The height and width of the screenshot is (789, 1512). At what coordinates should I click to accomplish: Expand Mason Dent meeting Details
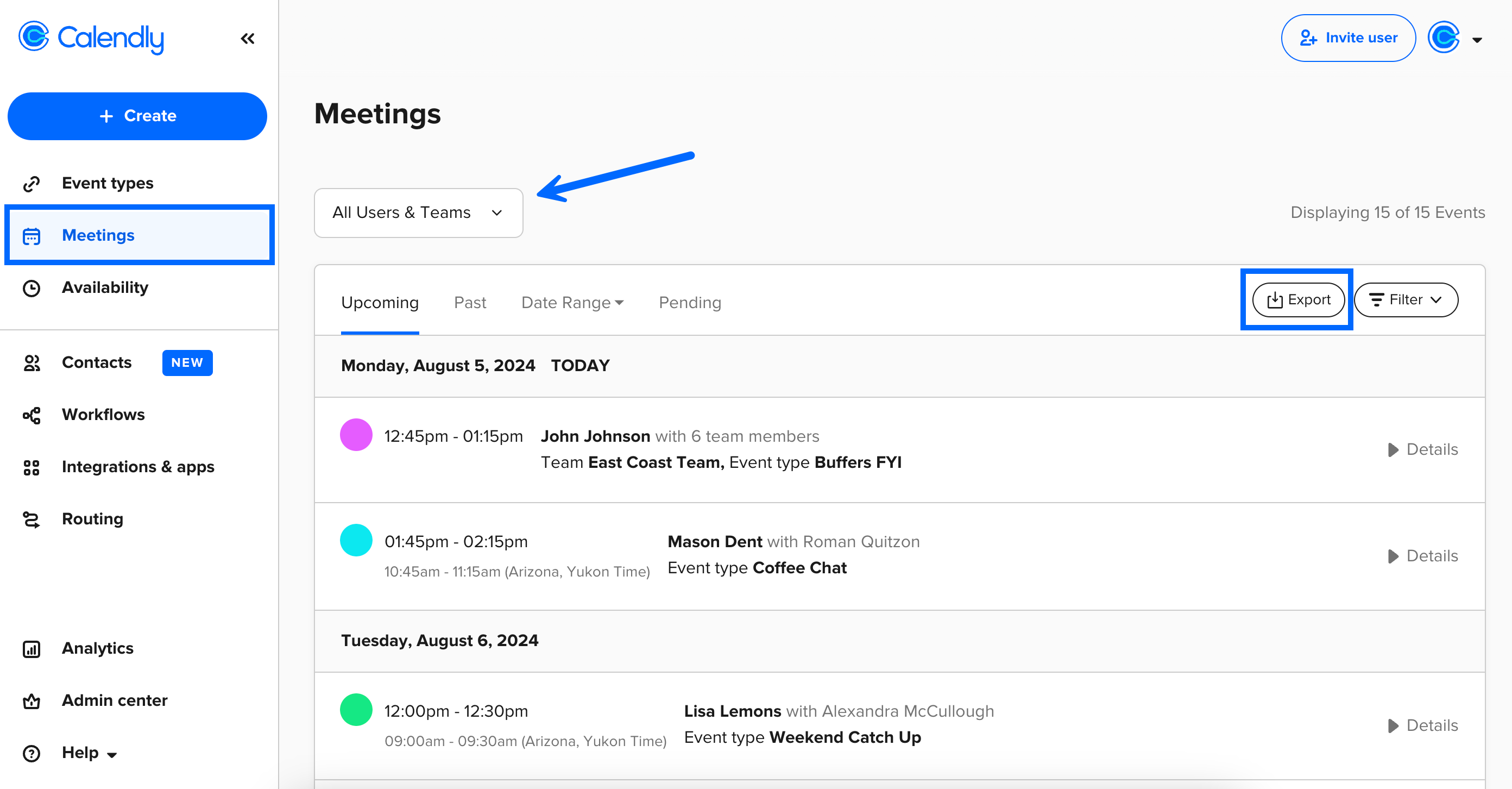pyautogui.click(x=1422, y=556)
